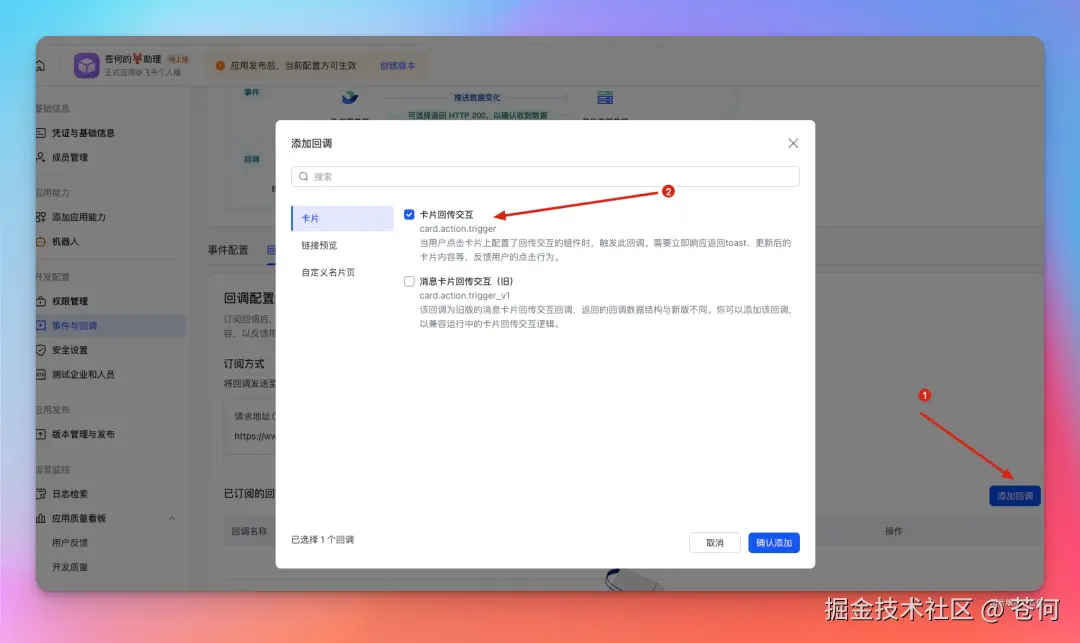Screen dimensions: 1080x643
Task: Click the 权限管理 shield icon
Action: pos(40,301)
